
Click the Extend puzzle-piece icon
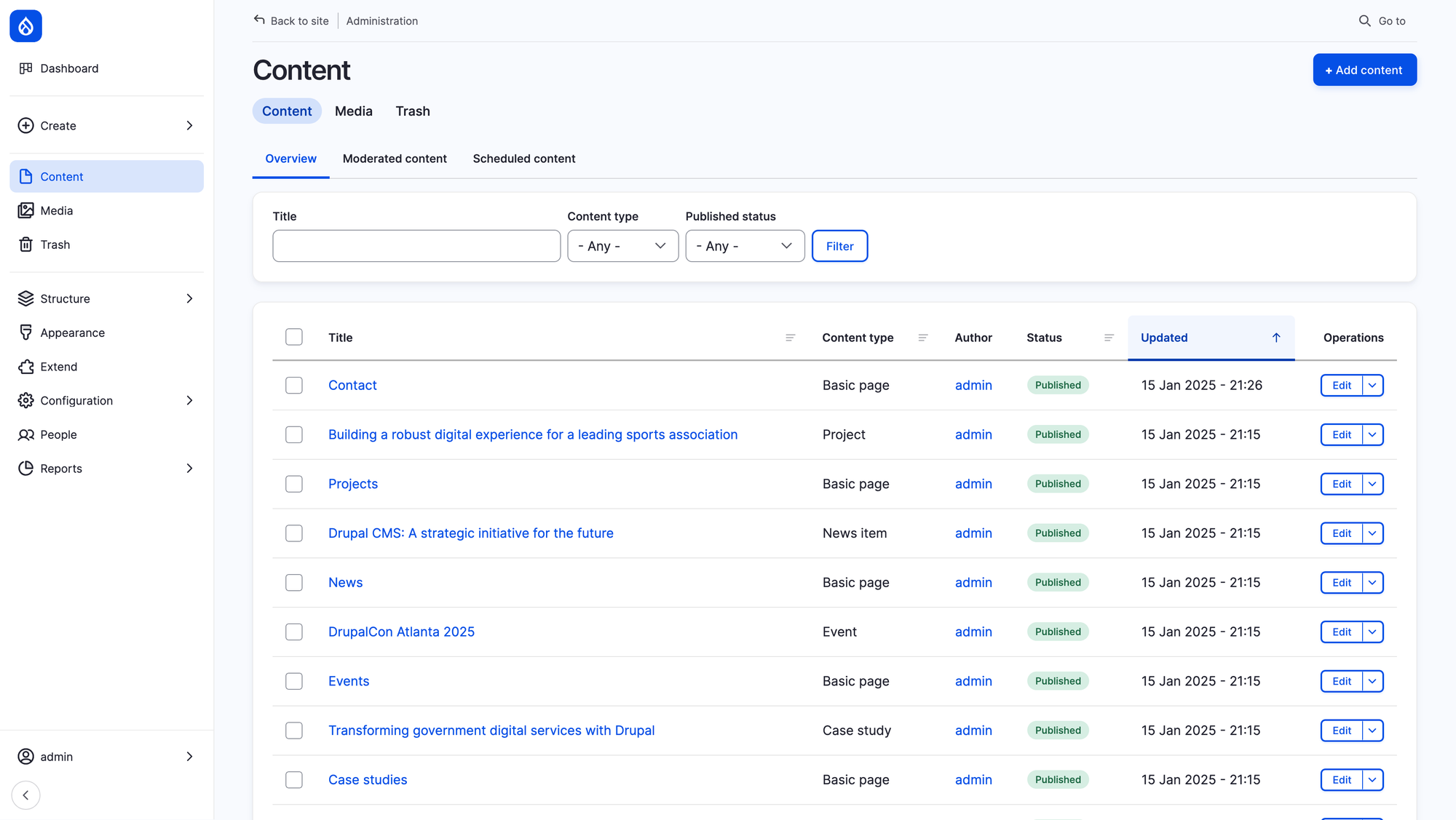click(25, 367)
